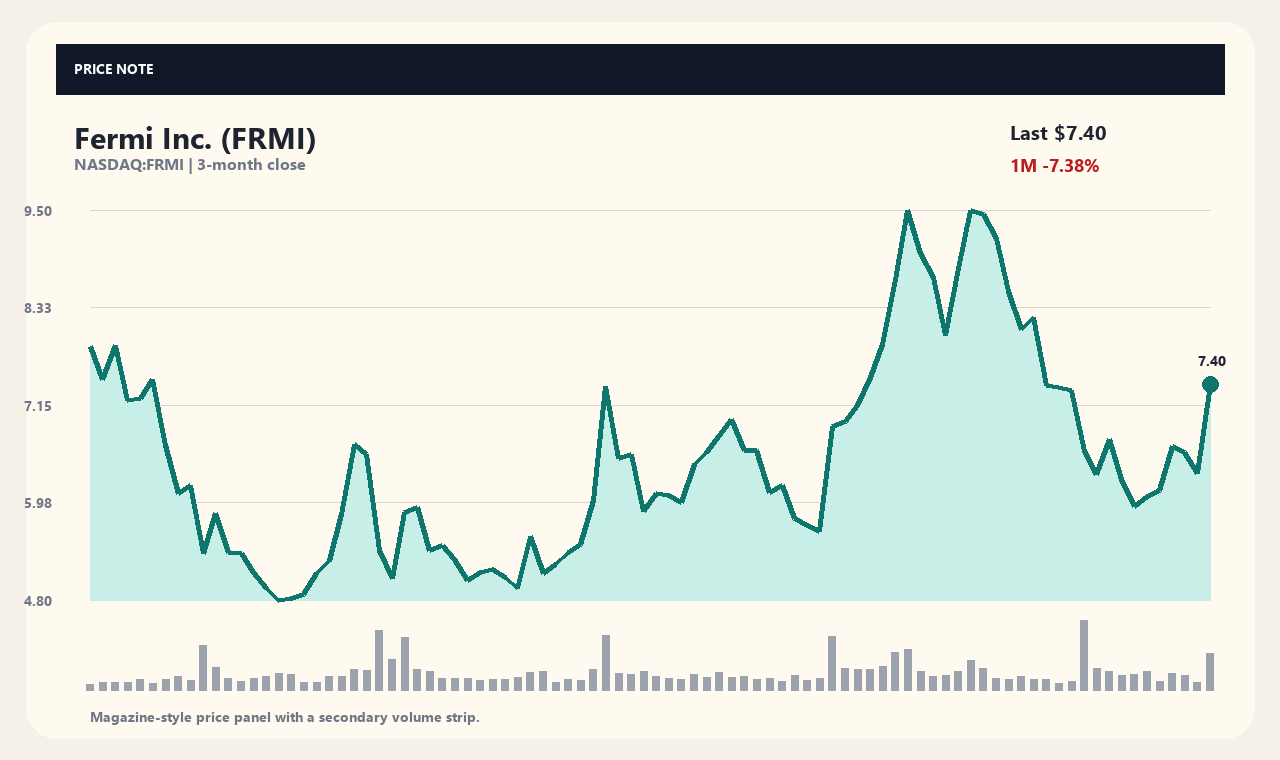
Task: Click the last-price endpoint dot on the line
Action: click(1210, 385)
